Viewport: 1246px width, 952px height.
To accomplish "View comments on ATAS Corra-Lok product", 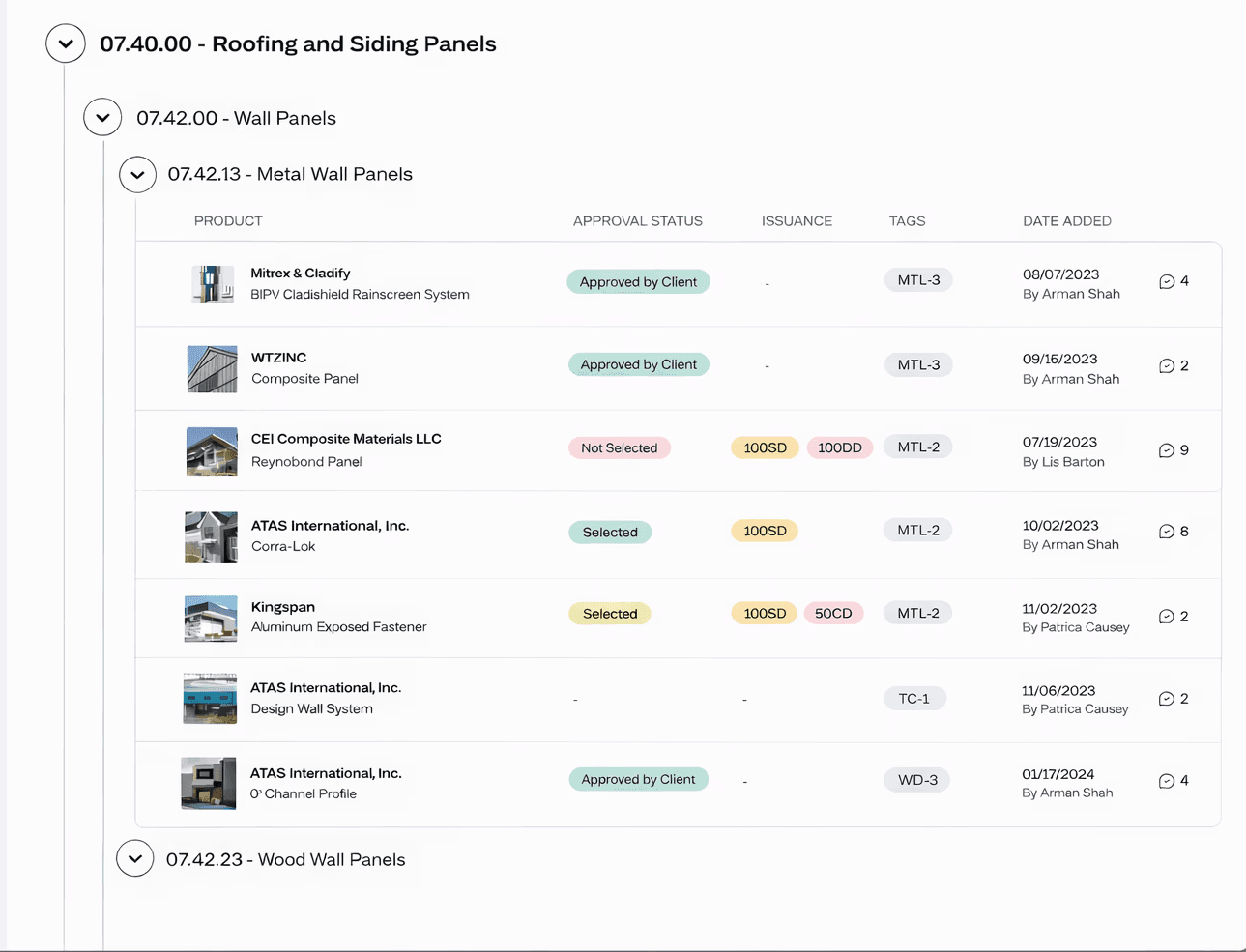I will tap(1167, 532).
